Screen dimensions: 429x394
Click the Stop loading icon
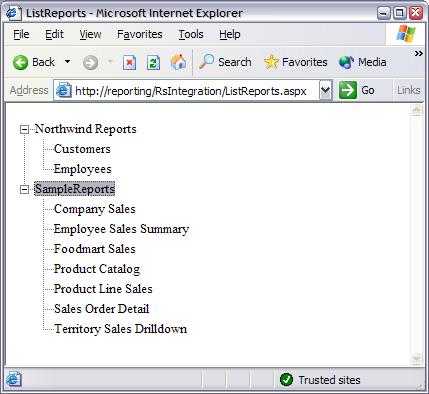(x=129, y=62)
